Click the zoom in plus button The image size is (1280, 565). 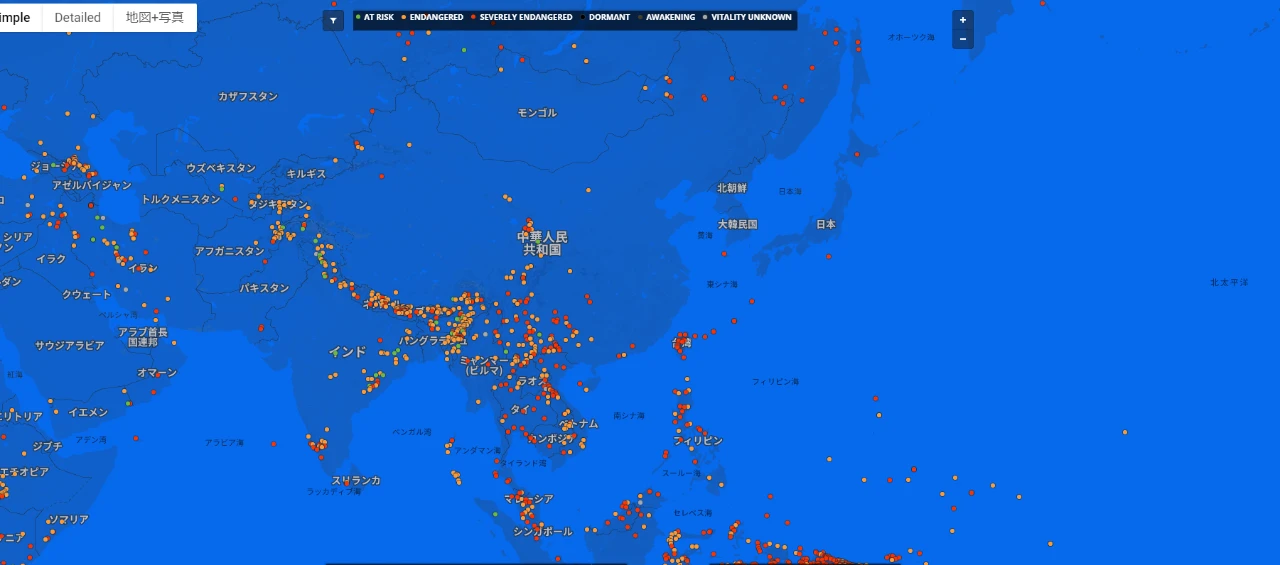pyautogui.click(x=962, y=20)
